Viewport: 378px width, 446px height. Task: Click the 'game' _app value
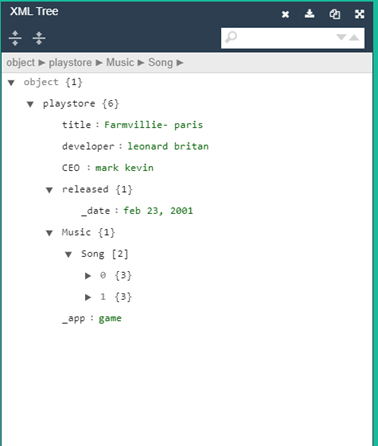coord(110,319)
